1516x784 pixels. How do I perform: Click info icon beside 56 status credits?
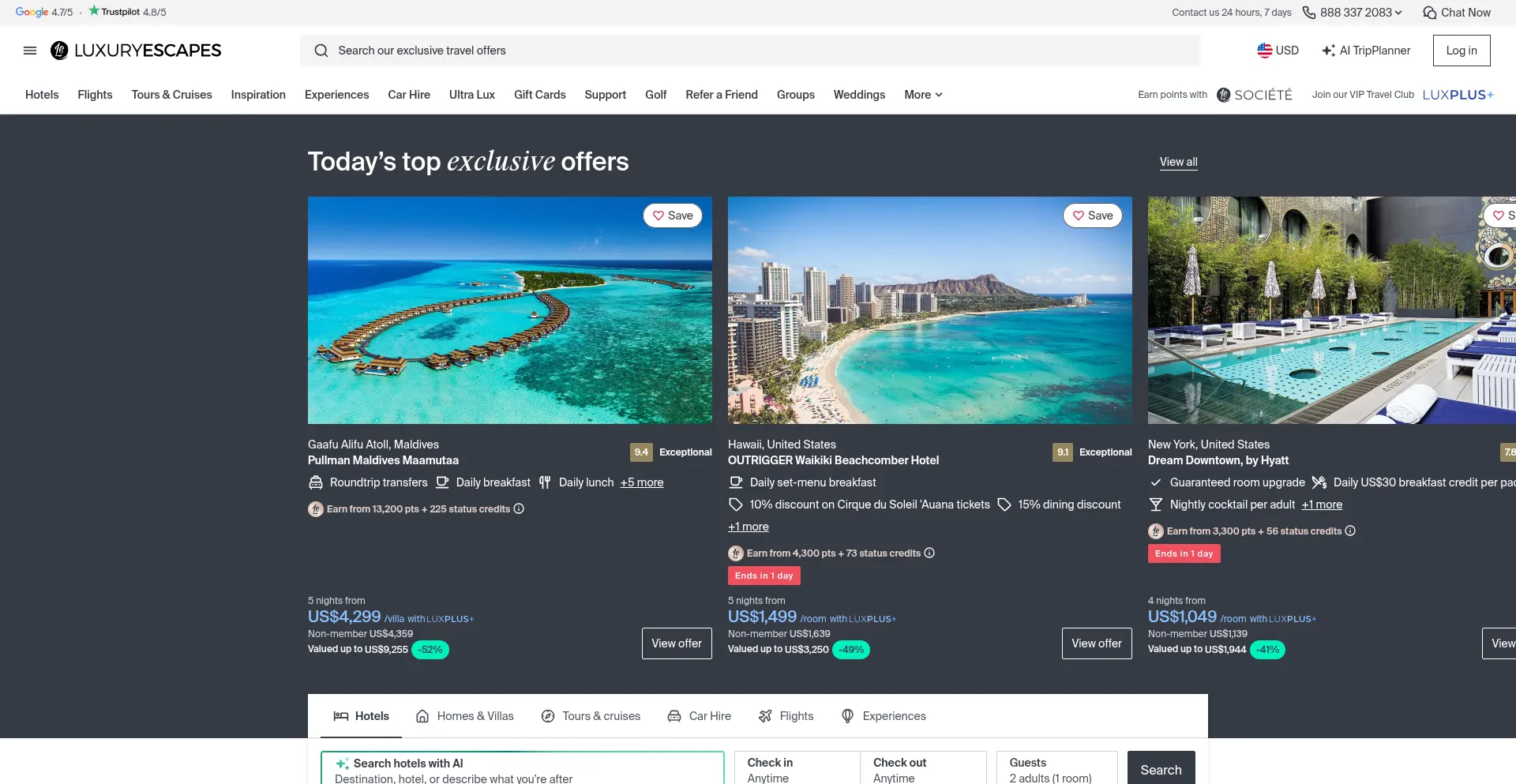(1350, 531)
